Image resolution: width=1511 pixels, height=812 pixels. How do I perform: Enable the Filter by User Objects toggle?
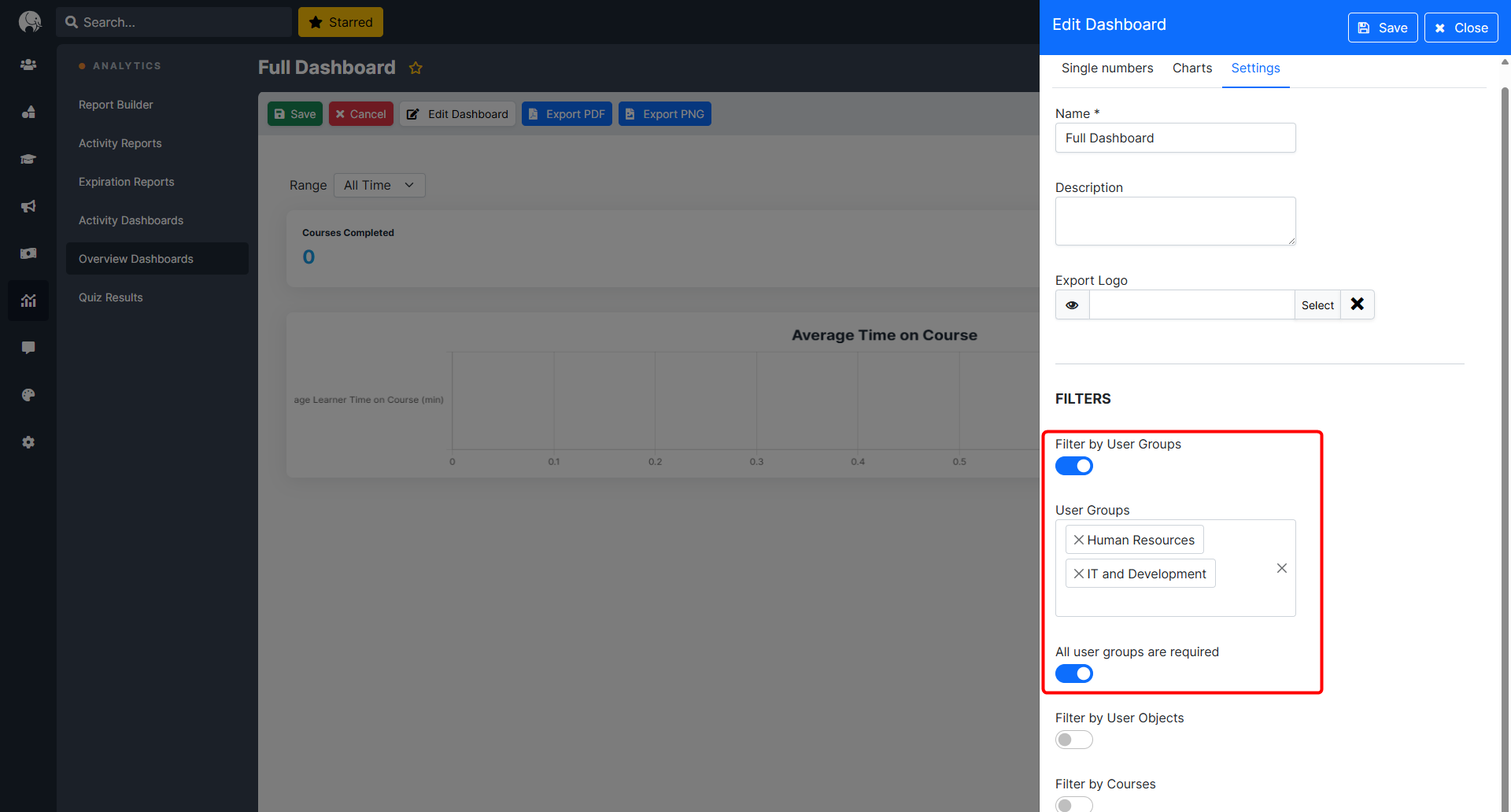[x=1073, y=740]
